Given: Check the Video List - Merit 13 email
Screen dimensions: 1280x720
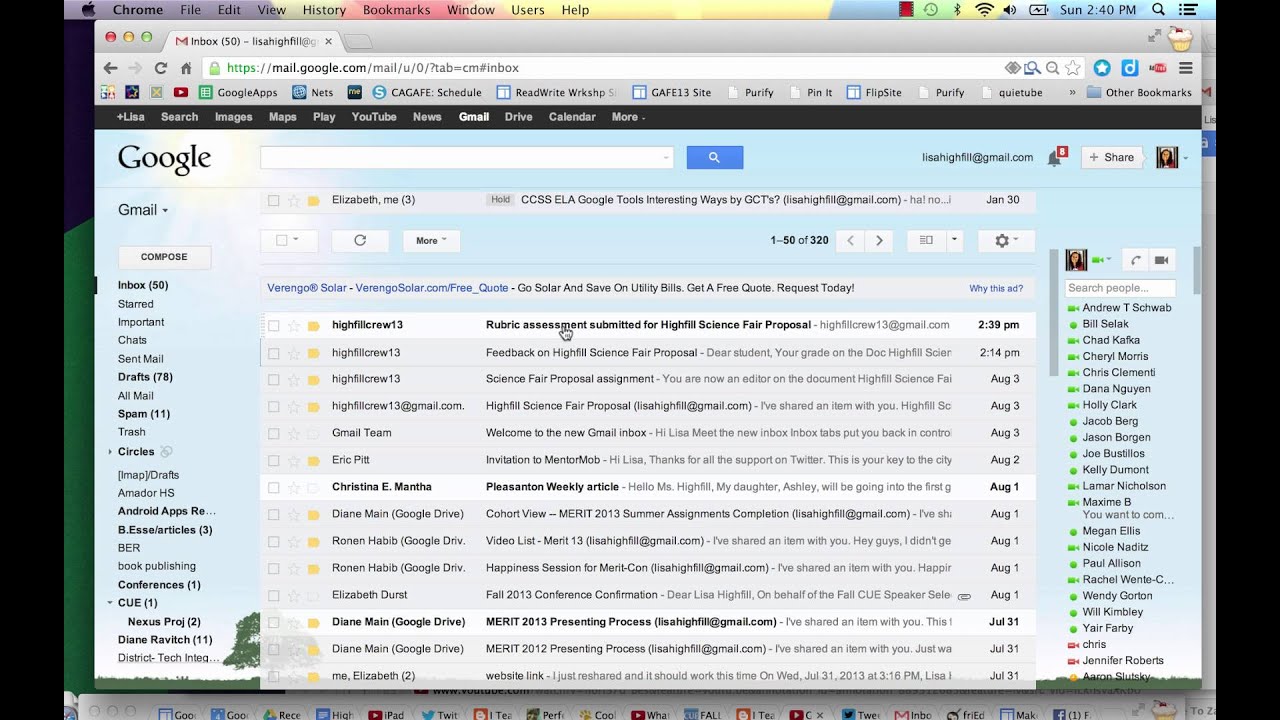Looking at the screenshot, I should 273,541.
